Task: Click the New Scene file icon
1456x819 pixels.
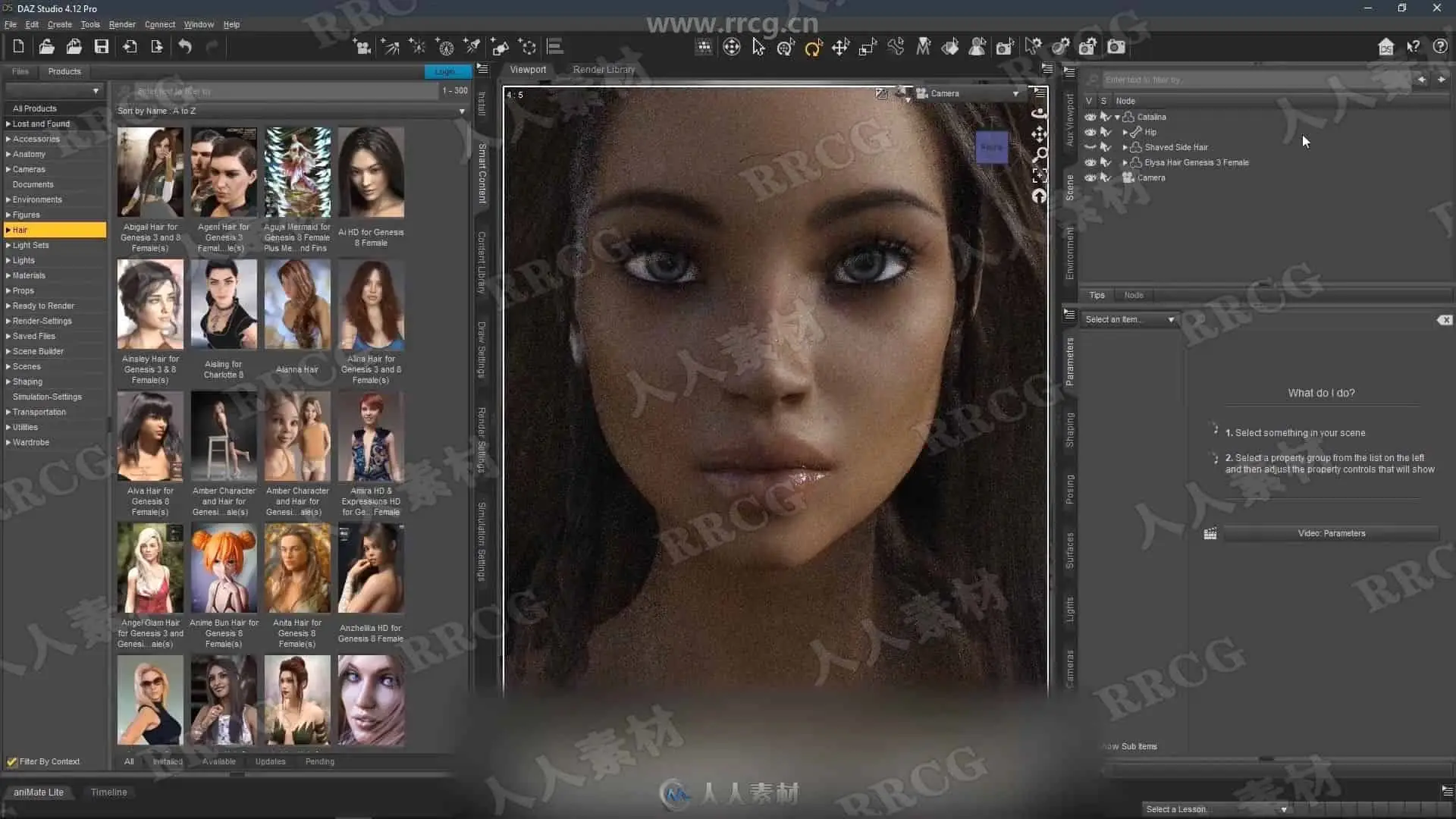Action: click(x=19, y=47)
